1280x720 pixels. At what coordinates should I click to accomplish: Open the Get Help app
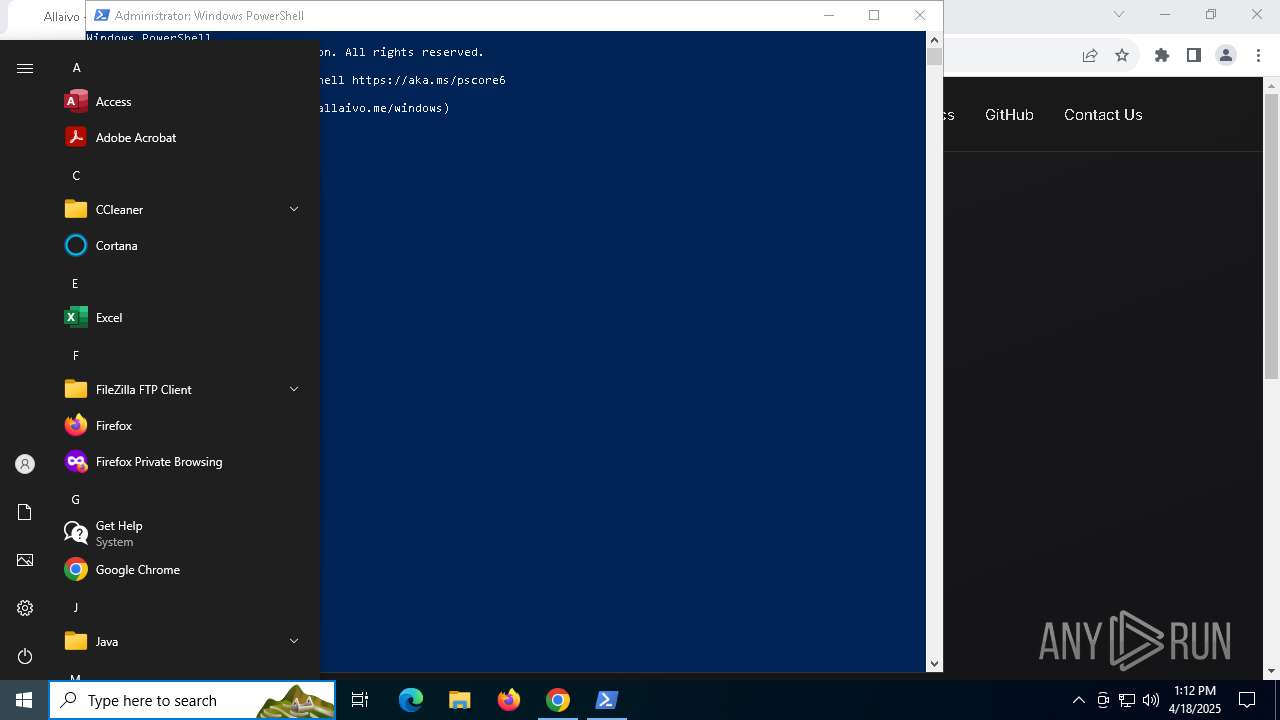tap(185, 533)
